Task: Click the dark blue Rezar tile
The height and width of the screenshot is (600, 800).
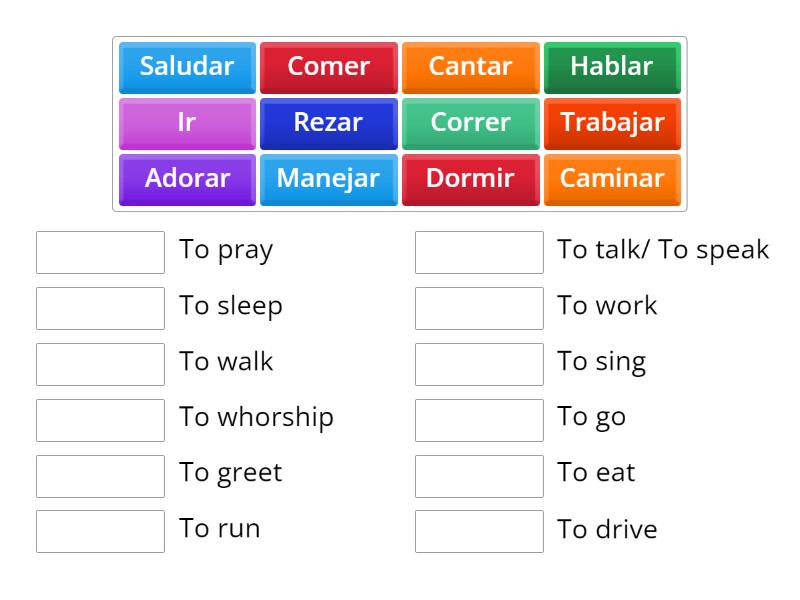Action: (329, 123)
